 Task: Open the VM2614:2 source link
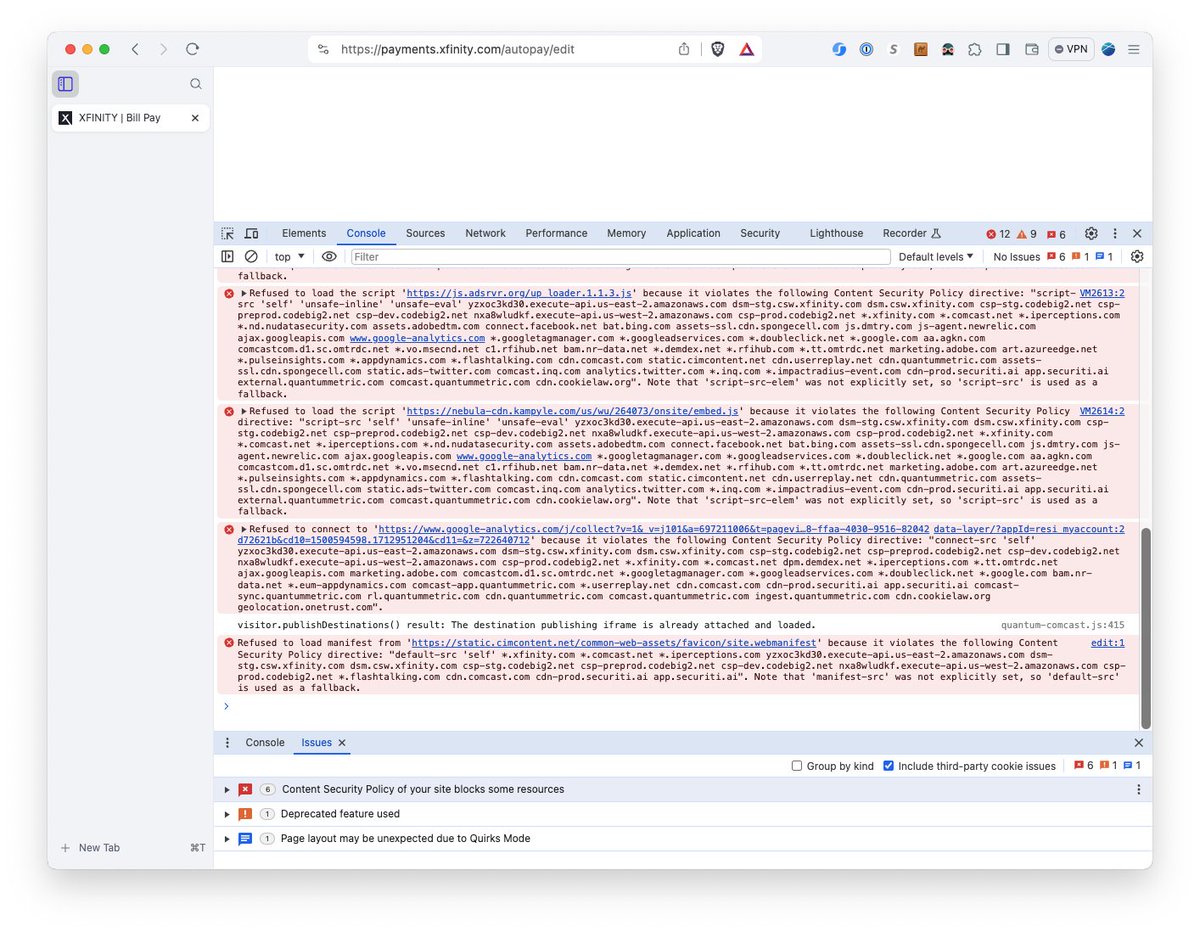tap(1102, 411)
